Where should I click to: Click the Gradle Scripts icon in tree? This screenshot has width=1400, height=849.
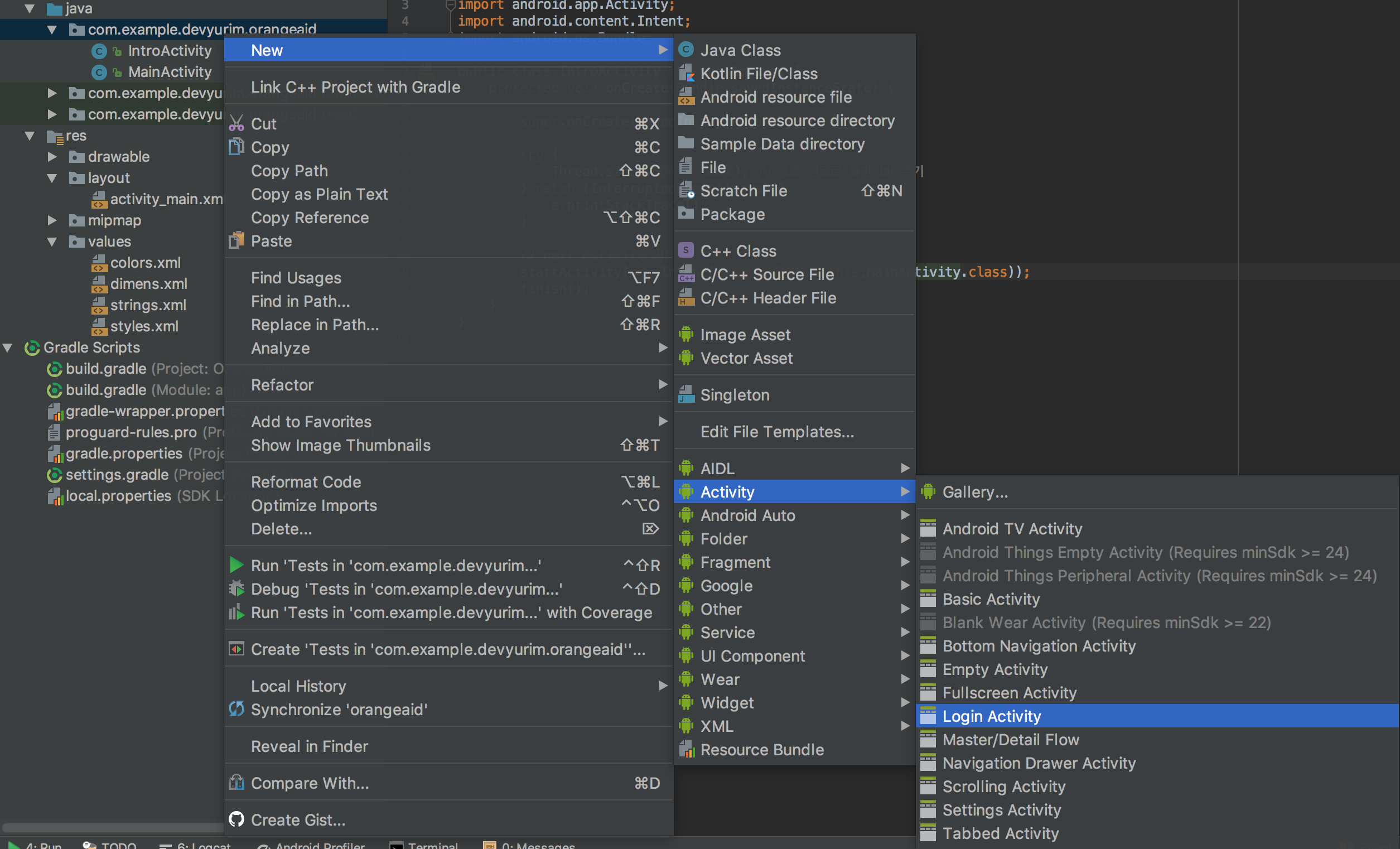(x=32, y=347)
